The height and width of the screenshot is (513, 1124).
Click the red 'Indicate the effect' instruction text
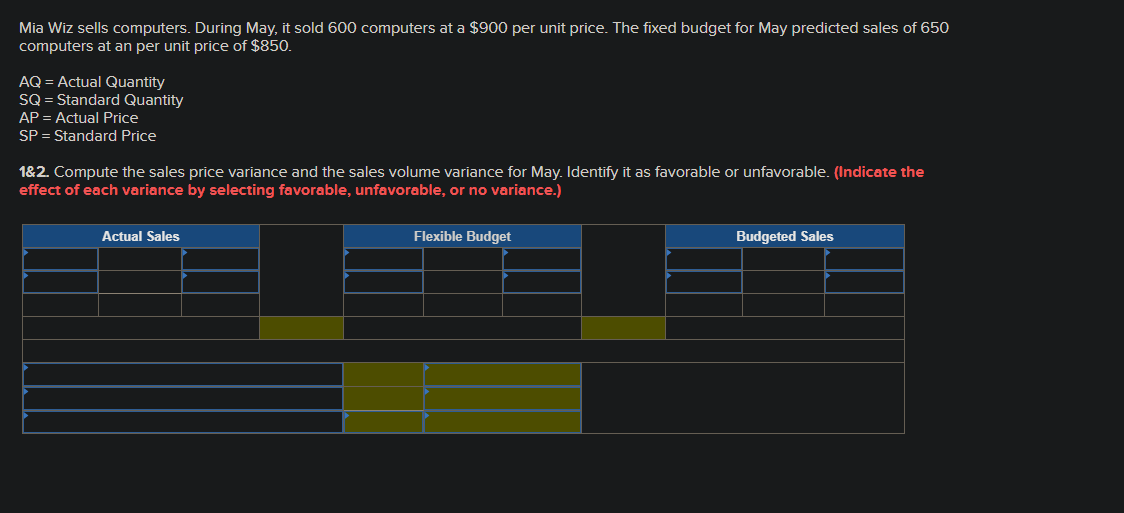pyautogui.click(x=472, y=181)
